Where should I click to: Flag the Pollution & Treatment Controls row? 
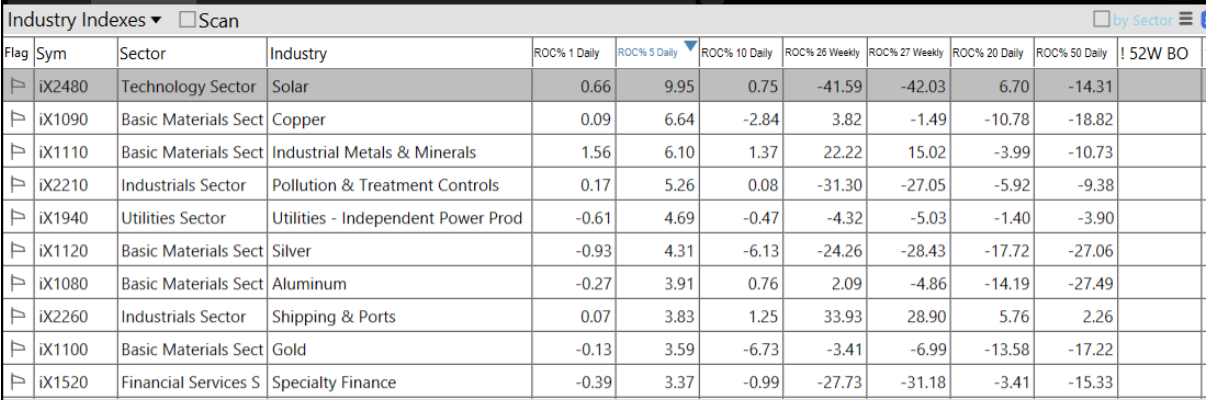pos(17,185)
